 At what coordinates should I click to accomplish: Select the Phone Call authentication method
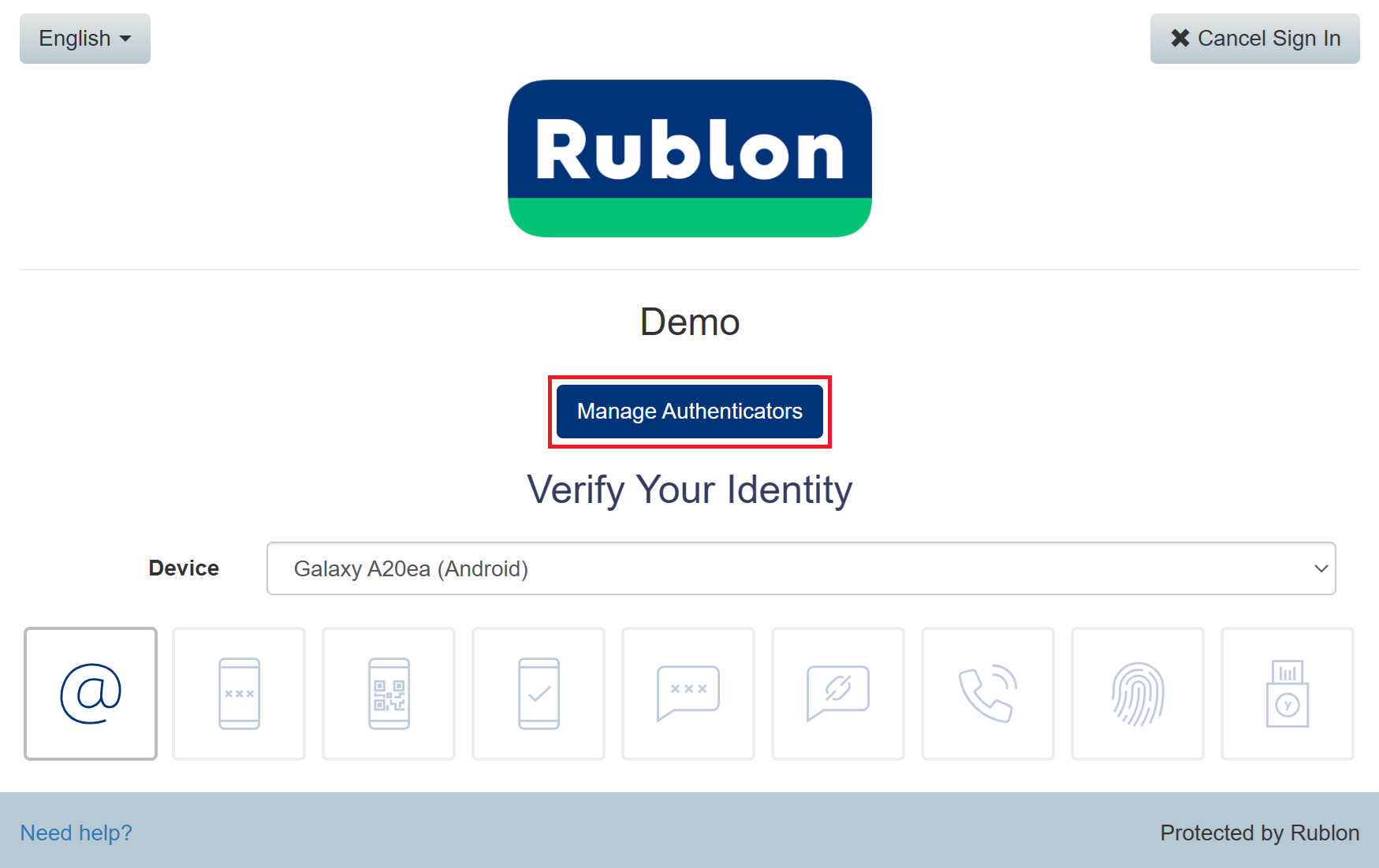(988, 694)
